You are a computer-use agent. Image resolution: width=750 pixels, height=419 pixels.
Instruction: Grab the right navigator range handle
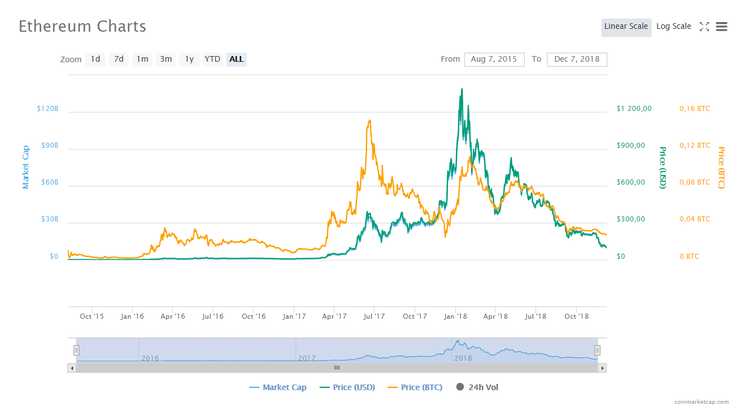click(598, 351)
